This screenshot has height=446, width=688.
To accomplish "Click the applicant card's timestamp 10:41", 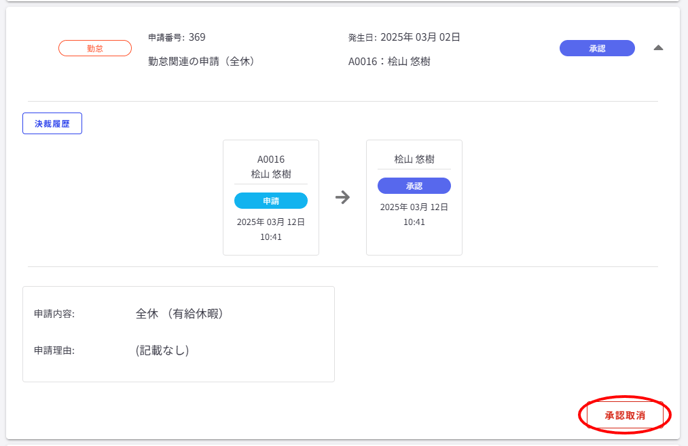I will coord(271,237).
